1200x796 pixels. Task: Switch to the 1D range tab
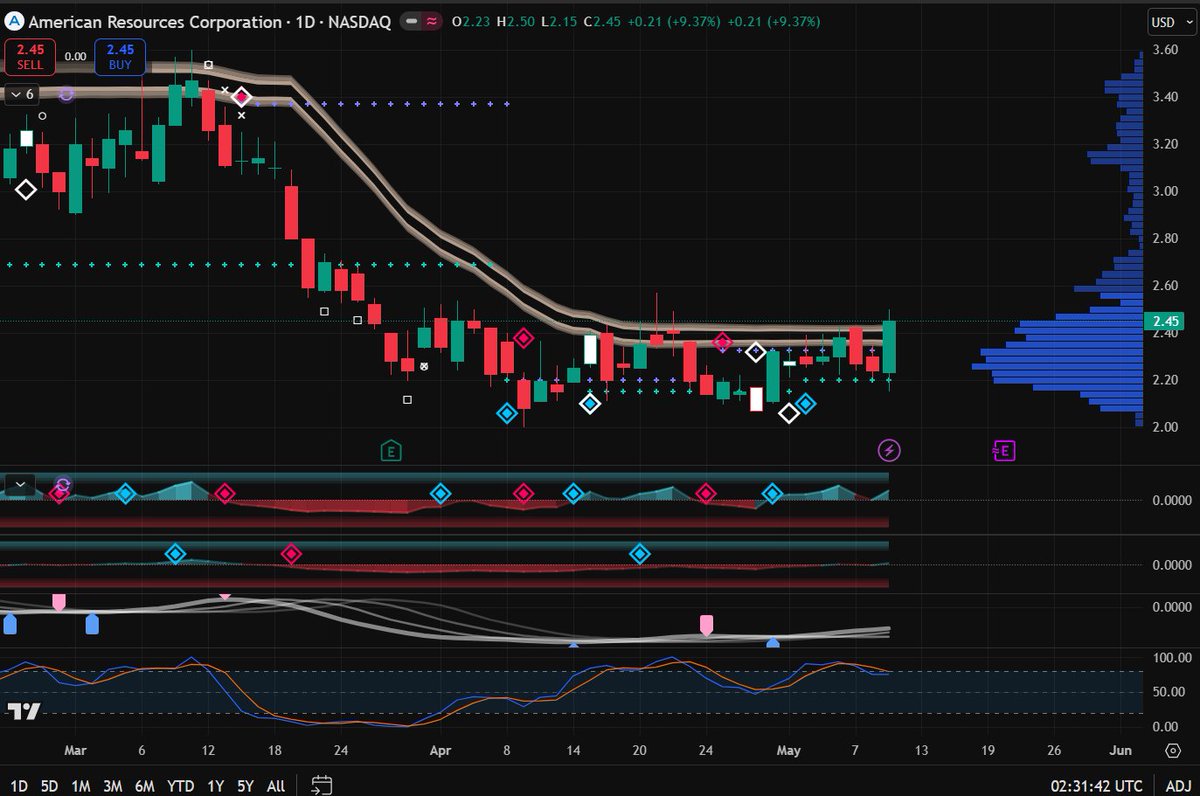click(x=20, y=785)
